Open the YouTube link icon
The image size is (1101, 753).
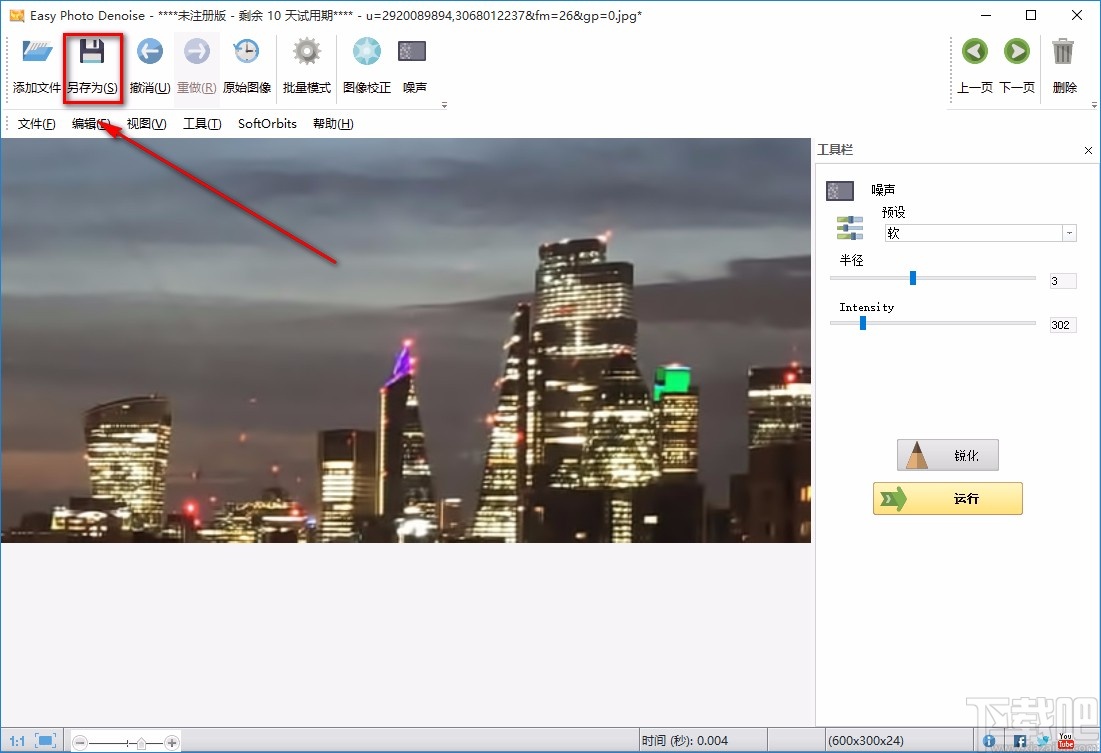click(1066, 740)
